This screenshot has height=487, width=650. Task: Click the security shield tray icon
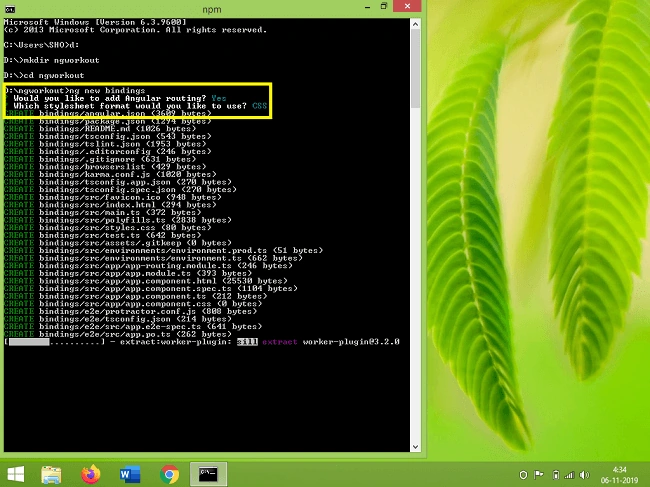[523, 475]
